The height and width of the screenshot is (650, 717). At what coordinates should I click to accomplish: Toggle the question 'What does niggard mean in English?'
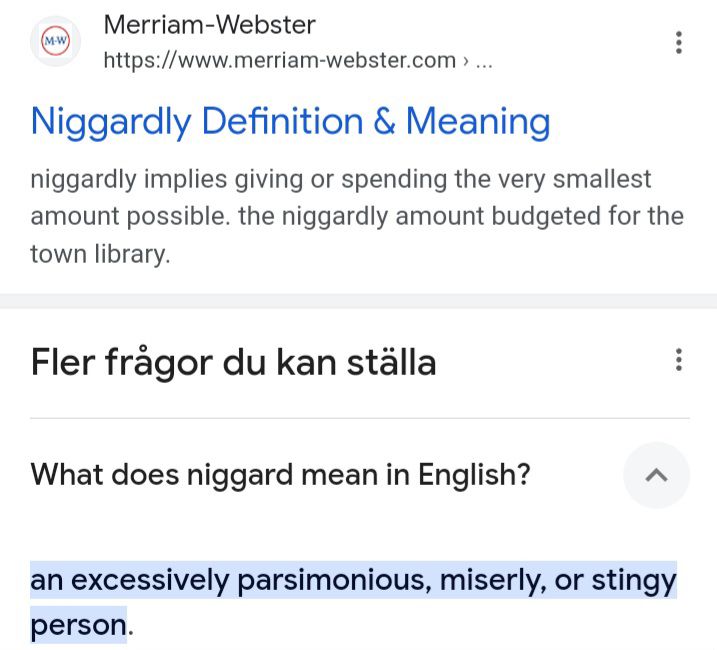[x=280, y=474]
